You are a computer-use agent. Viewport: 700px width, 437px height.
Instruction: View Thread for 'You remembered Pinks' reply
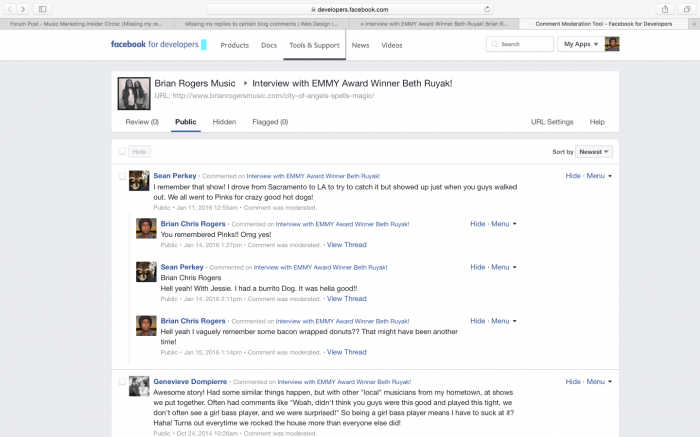pyautogui.click(x=346, y=245)
